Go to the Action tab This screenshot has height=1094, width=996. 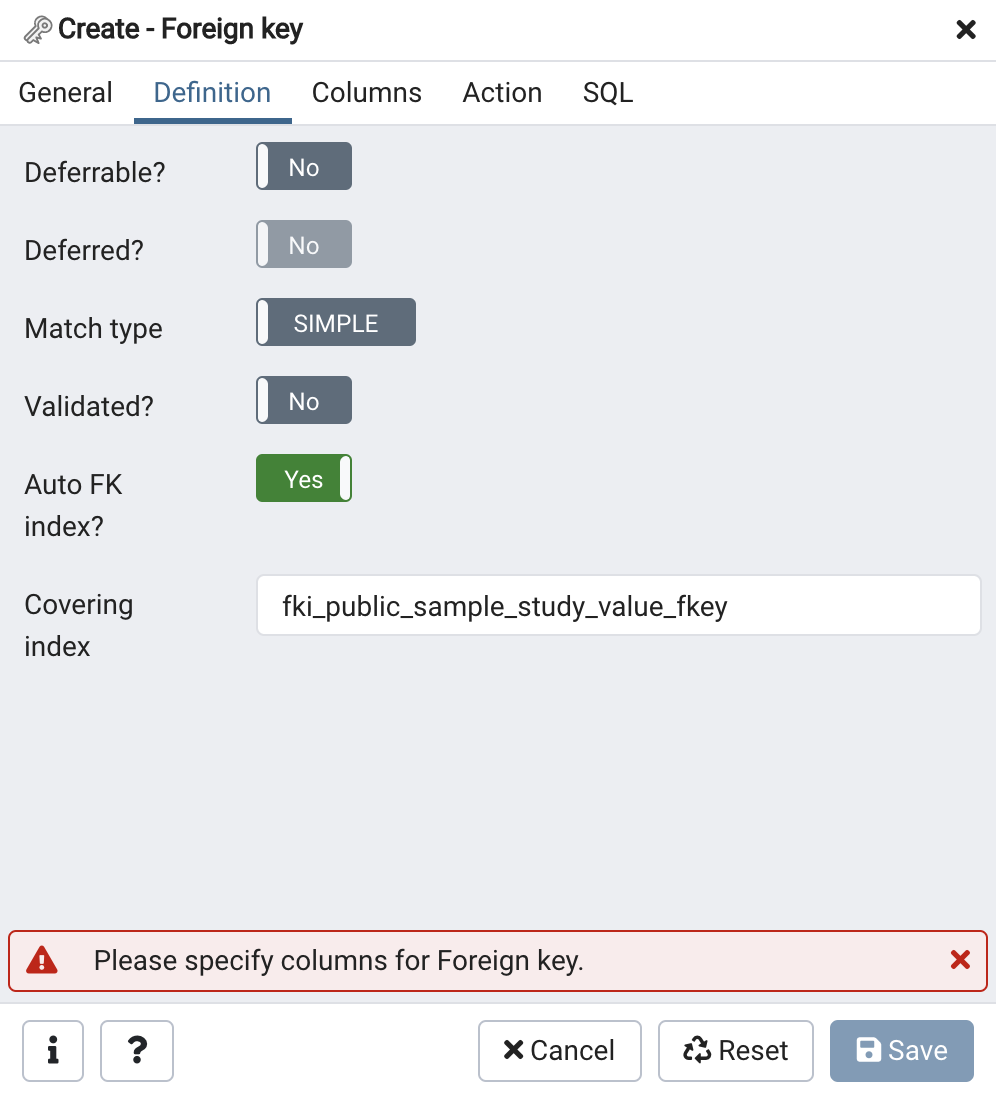pos(502,93)
